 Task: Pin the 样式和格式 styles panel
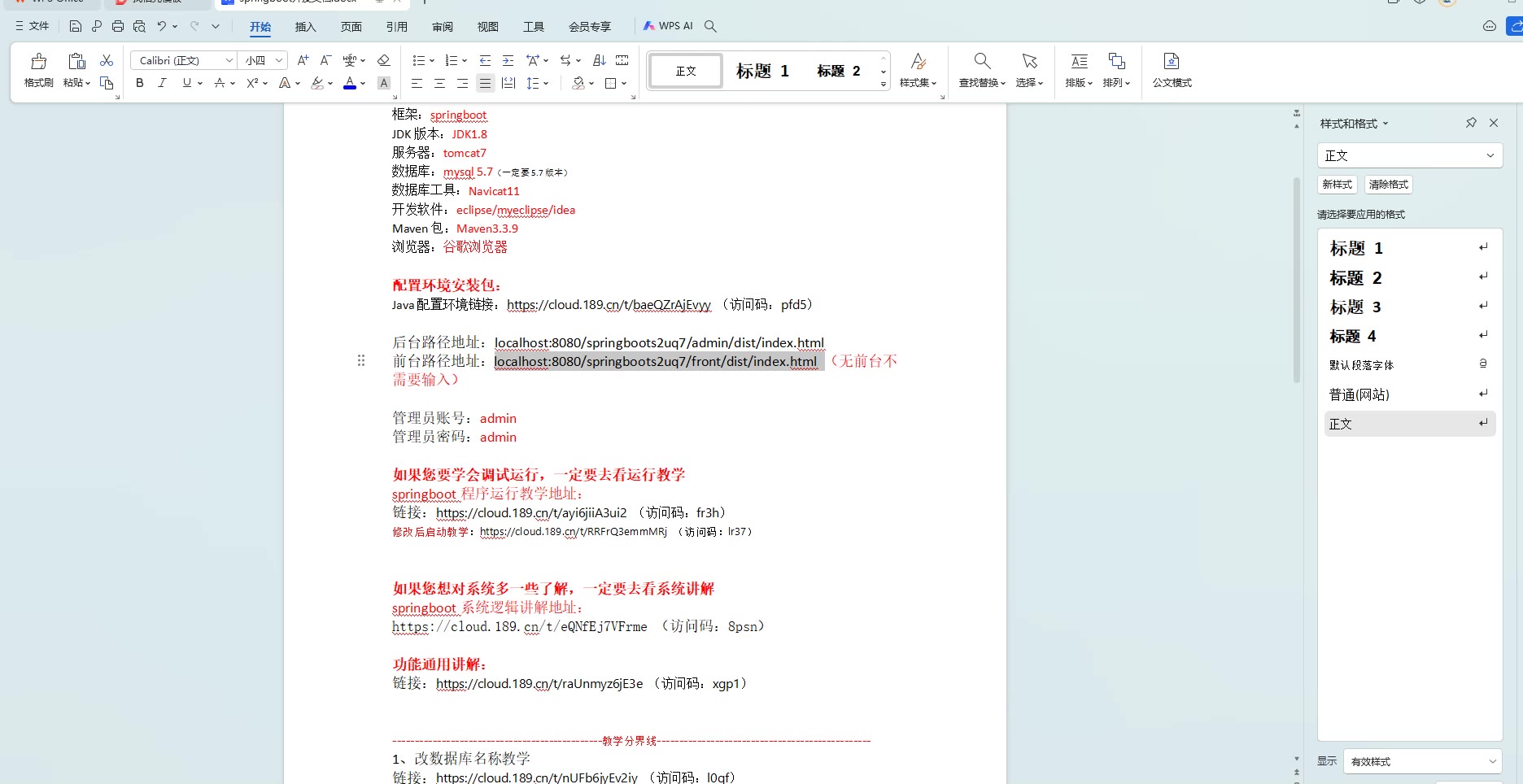pos(1471,123)
